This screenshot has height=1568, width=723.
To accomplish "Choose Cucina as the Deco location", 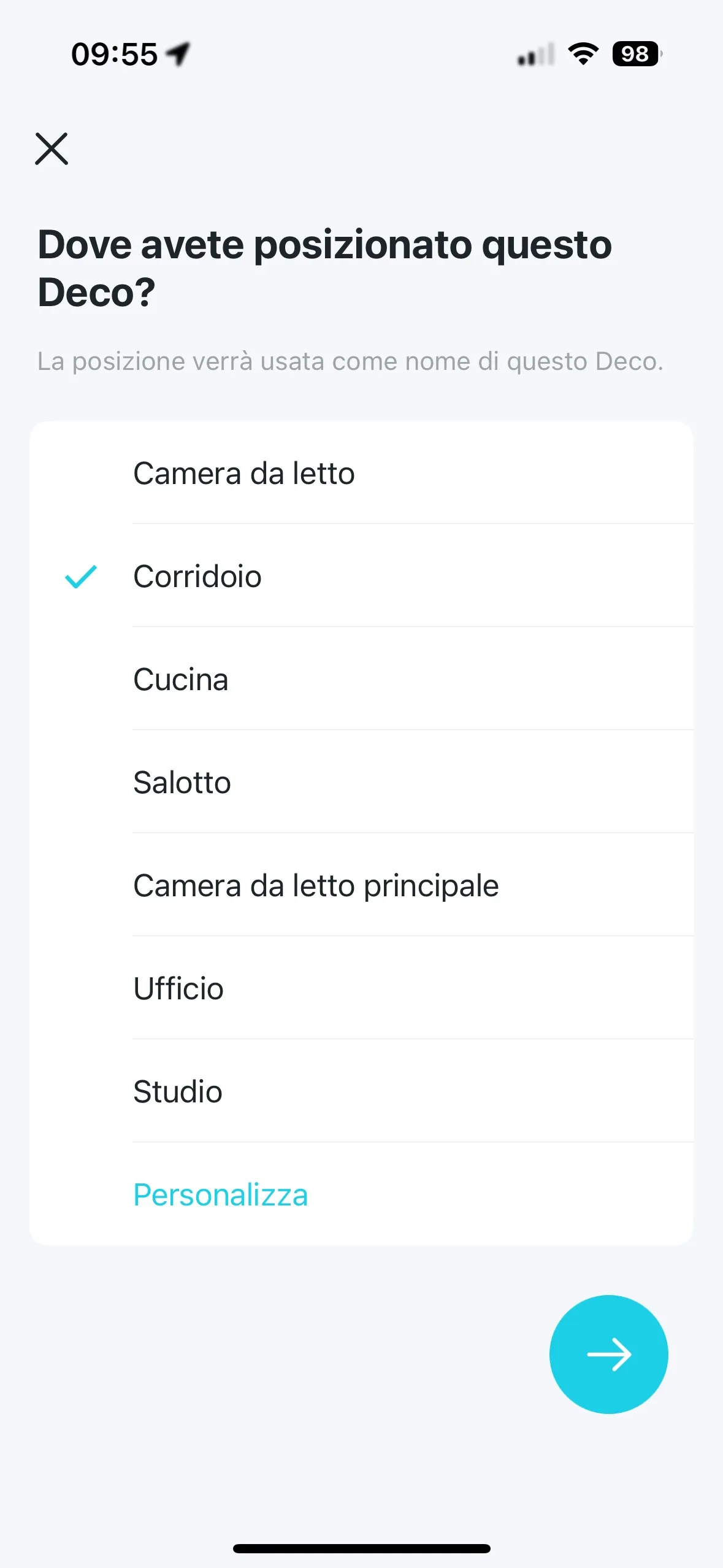I will tap(181, 679).
